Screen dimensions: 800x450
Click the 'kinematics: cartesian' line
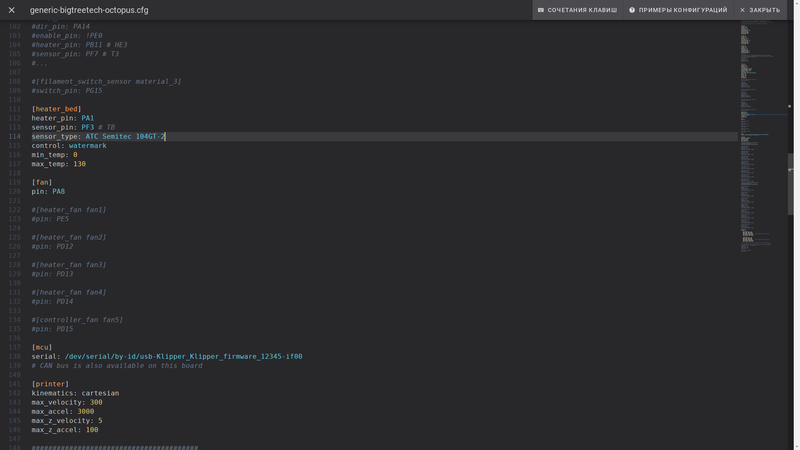coord(75,393)
